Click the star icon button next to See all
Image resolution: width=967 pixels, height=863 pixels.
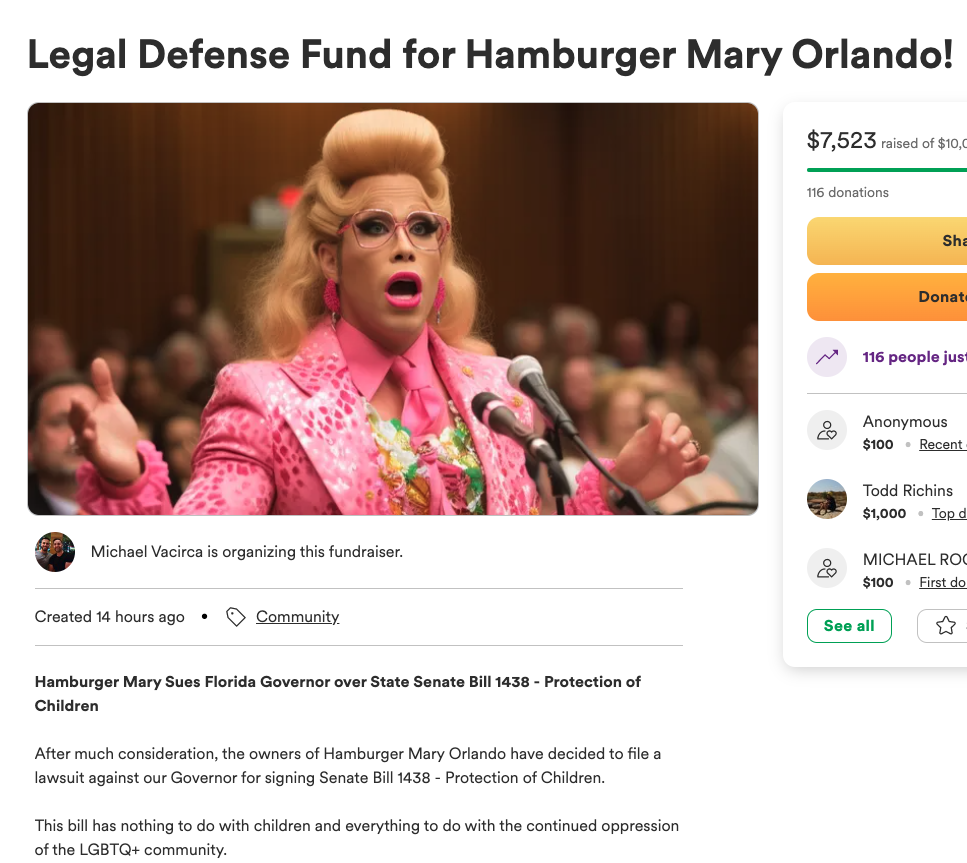pos(944,626)
